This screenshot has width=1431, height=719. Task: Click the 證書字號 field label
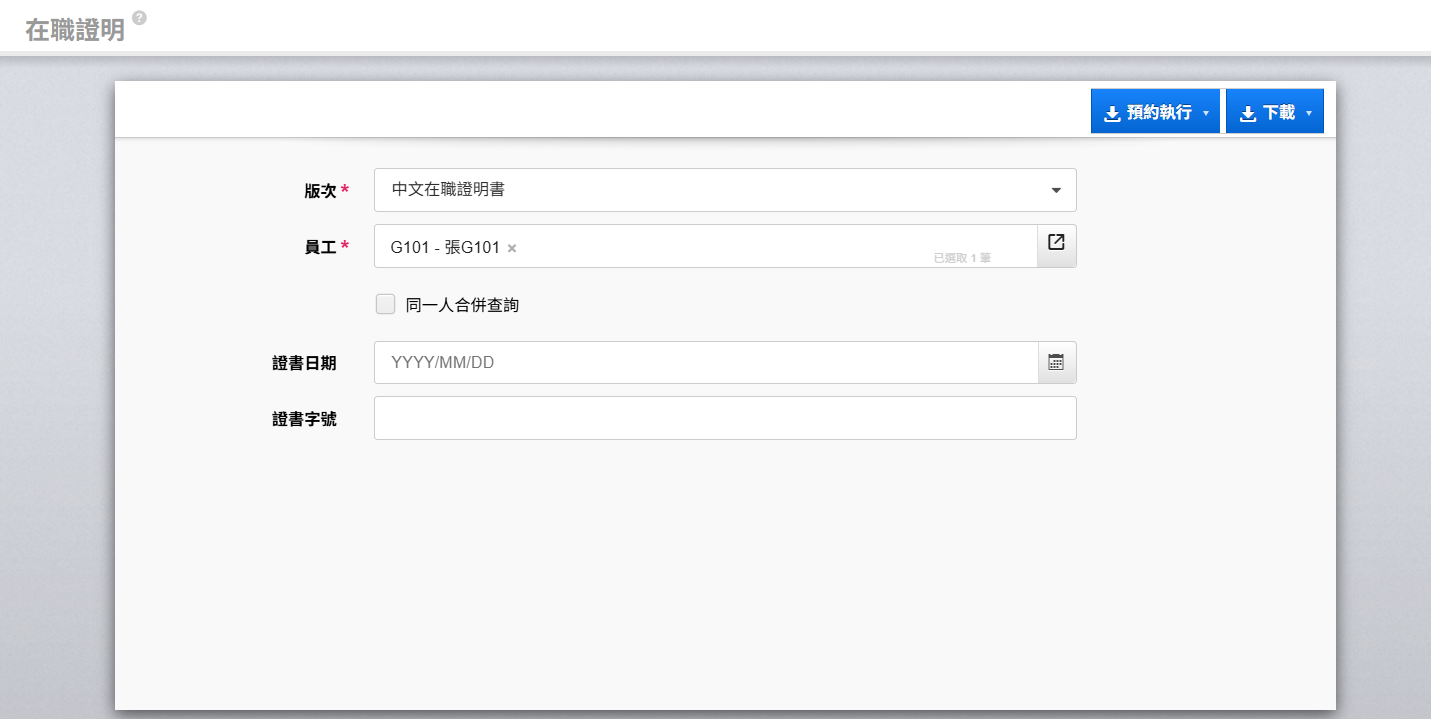click(304, 419)
